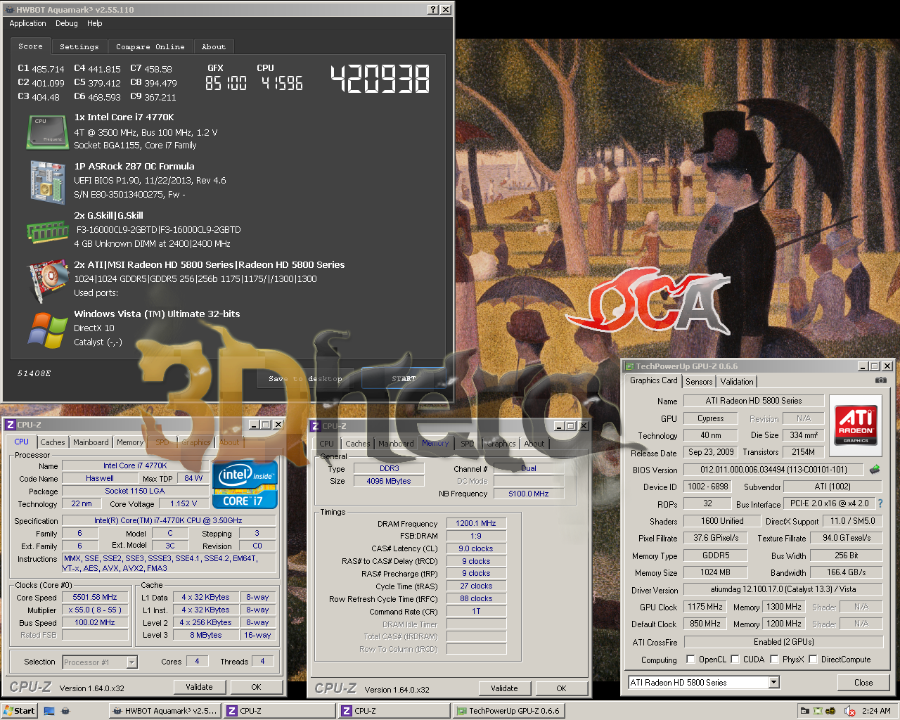Click OK in left CPU-Z window

(256, 687)
